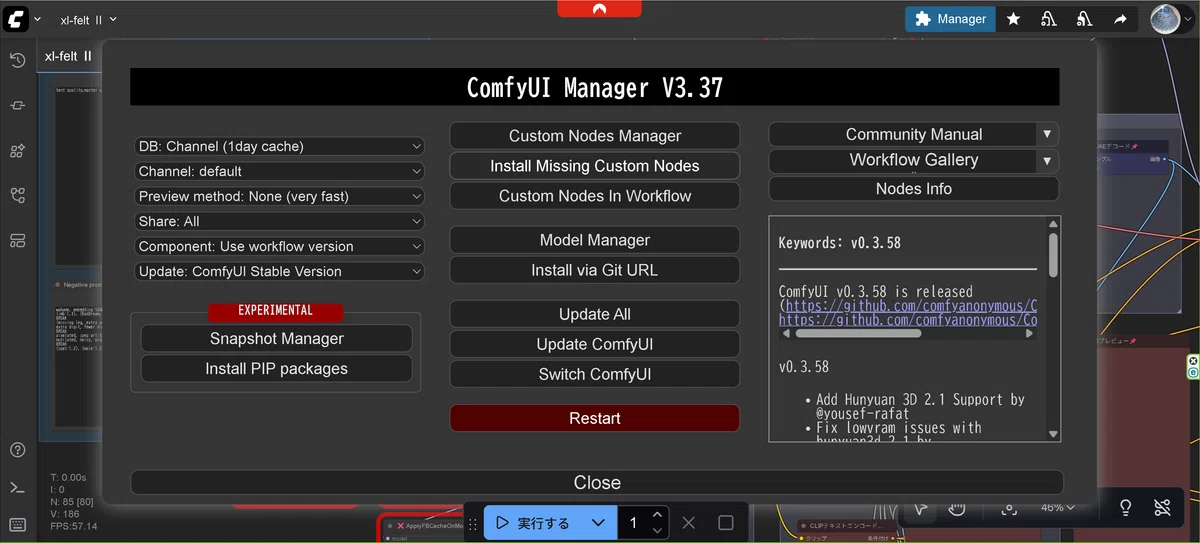
Task: Open Model Manager
Action: tap(595, 240)
